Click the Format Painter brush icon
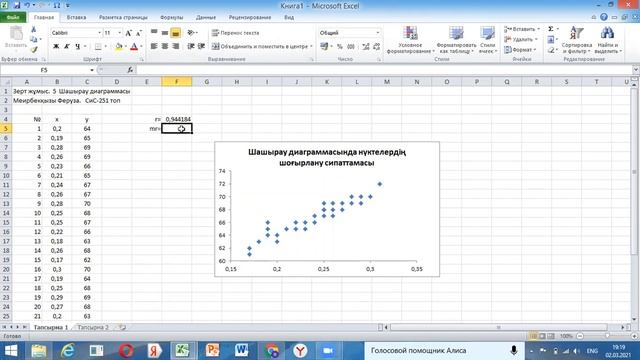The height and width of the screenshot is (360, 640). [34, 49]
